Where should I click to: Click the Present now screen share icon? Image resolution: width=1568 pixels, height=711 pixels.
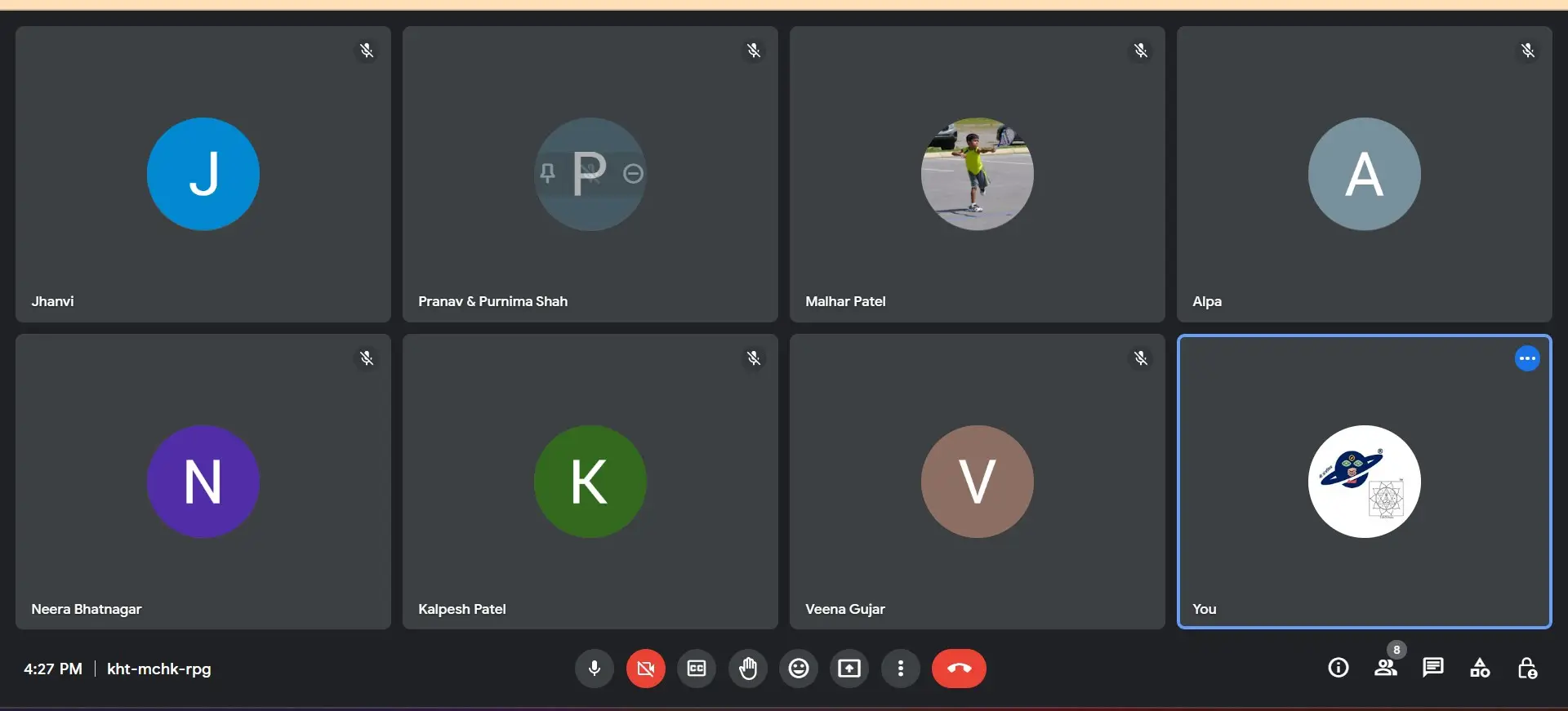pyautogui.click(x=849, y=669)
